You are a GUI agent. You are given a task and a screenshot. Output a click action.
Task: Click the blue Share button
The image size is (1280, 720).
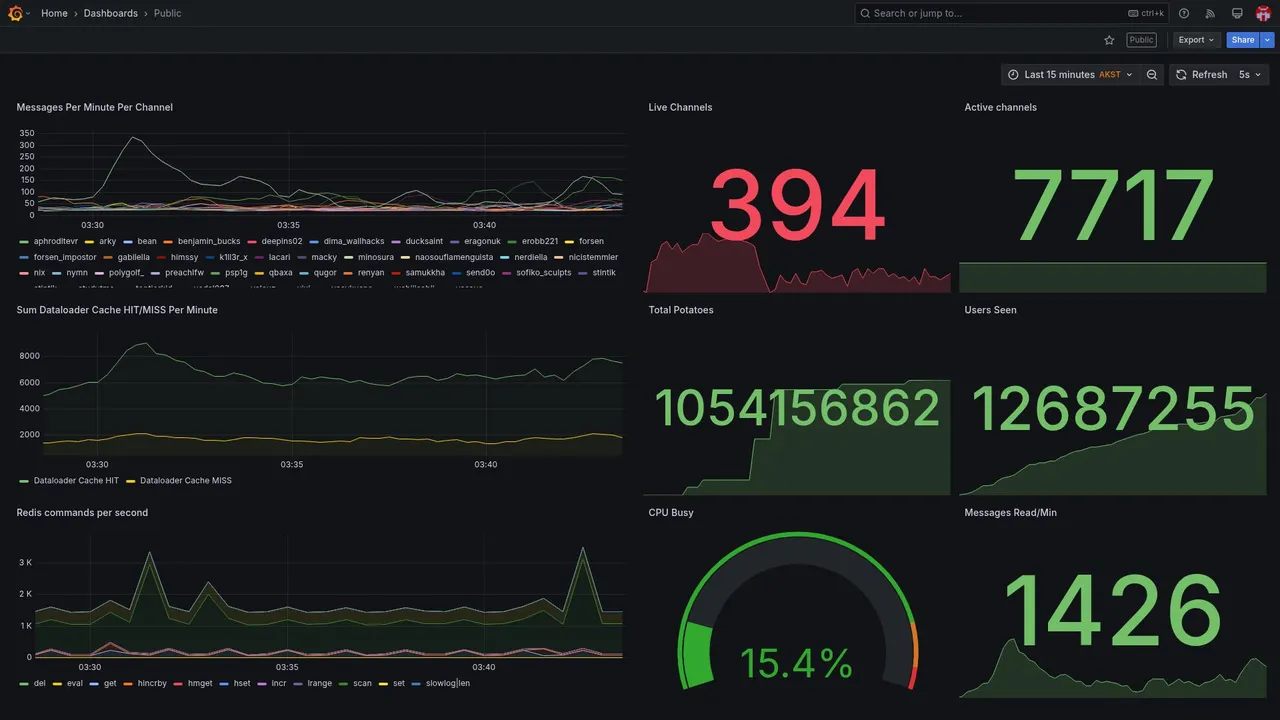coord(1243,40)
